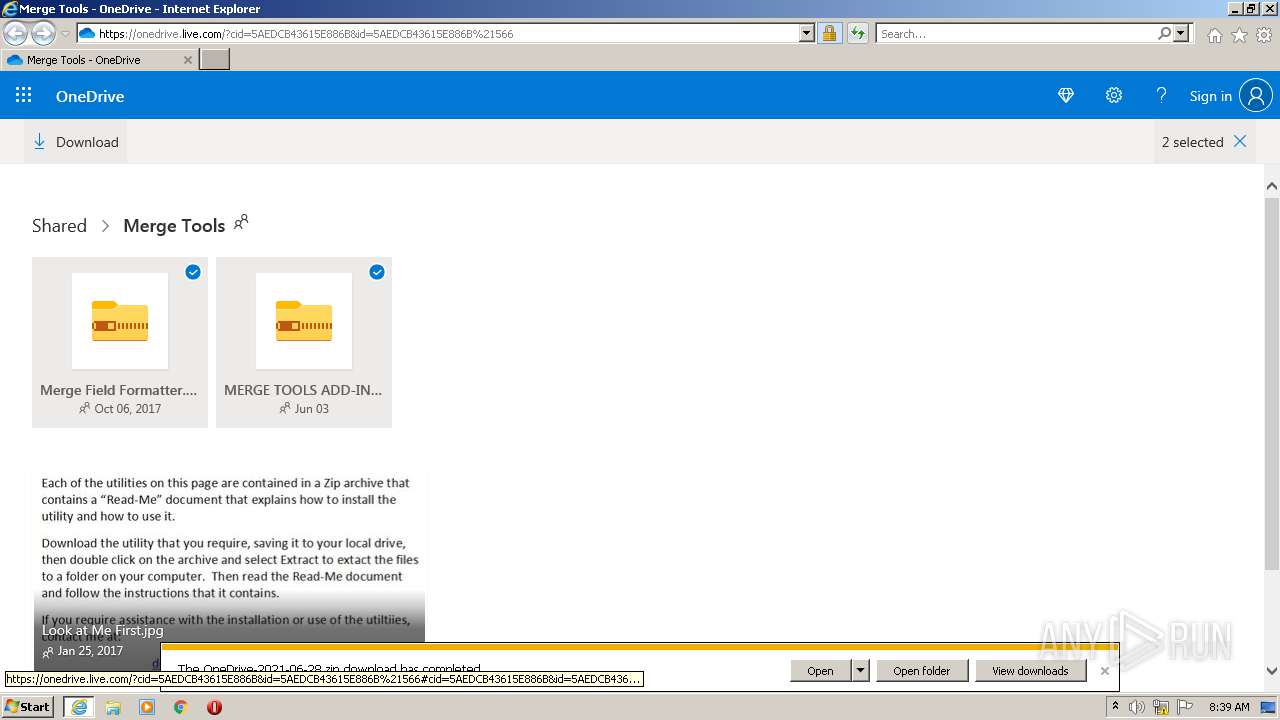Open a new tab

tap(215, 60)
